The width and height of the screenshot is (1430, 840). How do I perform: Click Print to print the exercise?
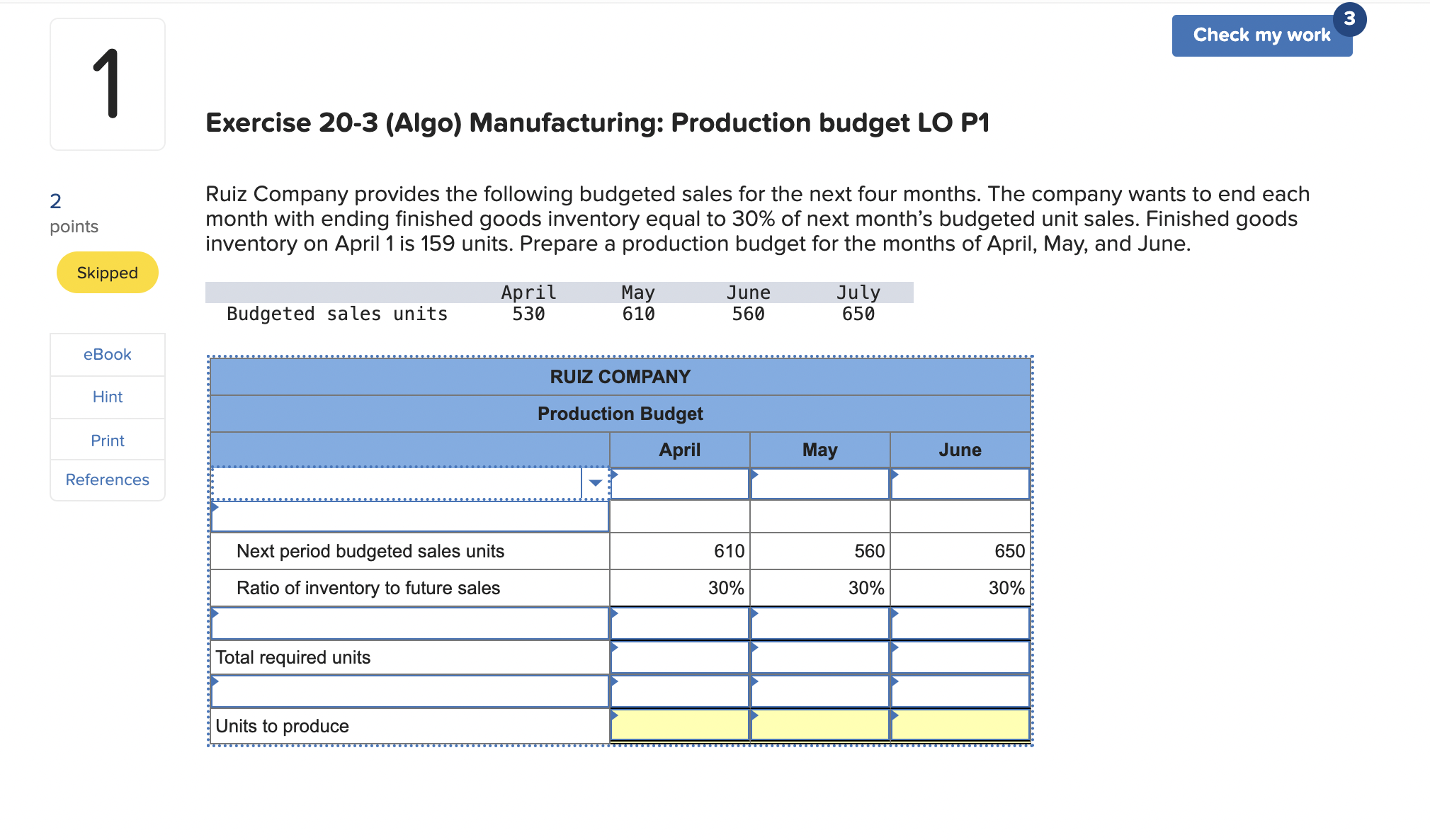[x=107, y=440]
